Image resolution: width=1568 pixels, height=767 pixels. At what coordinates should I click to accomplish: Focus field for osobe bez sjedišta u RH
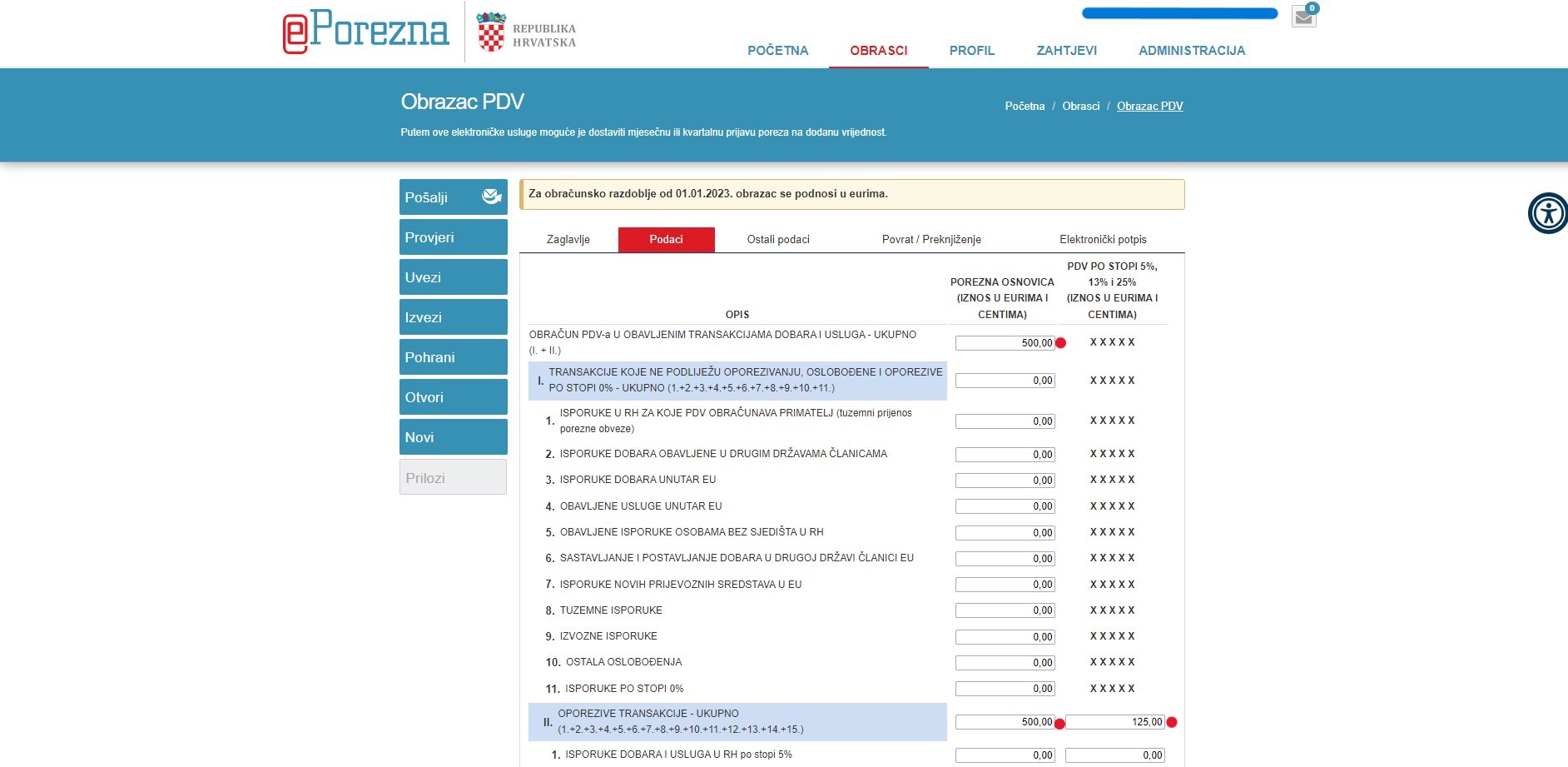click(x=1005, y=533)
